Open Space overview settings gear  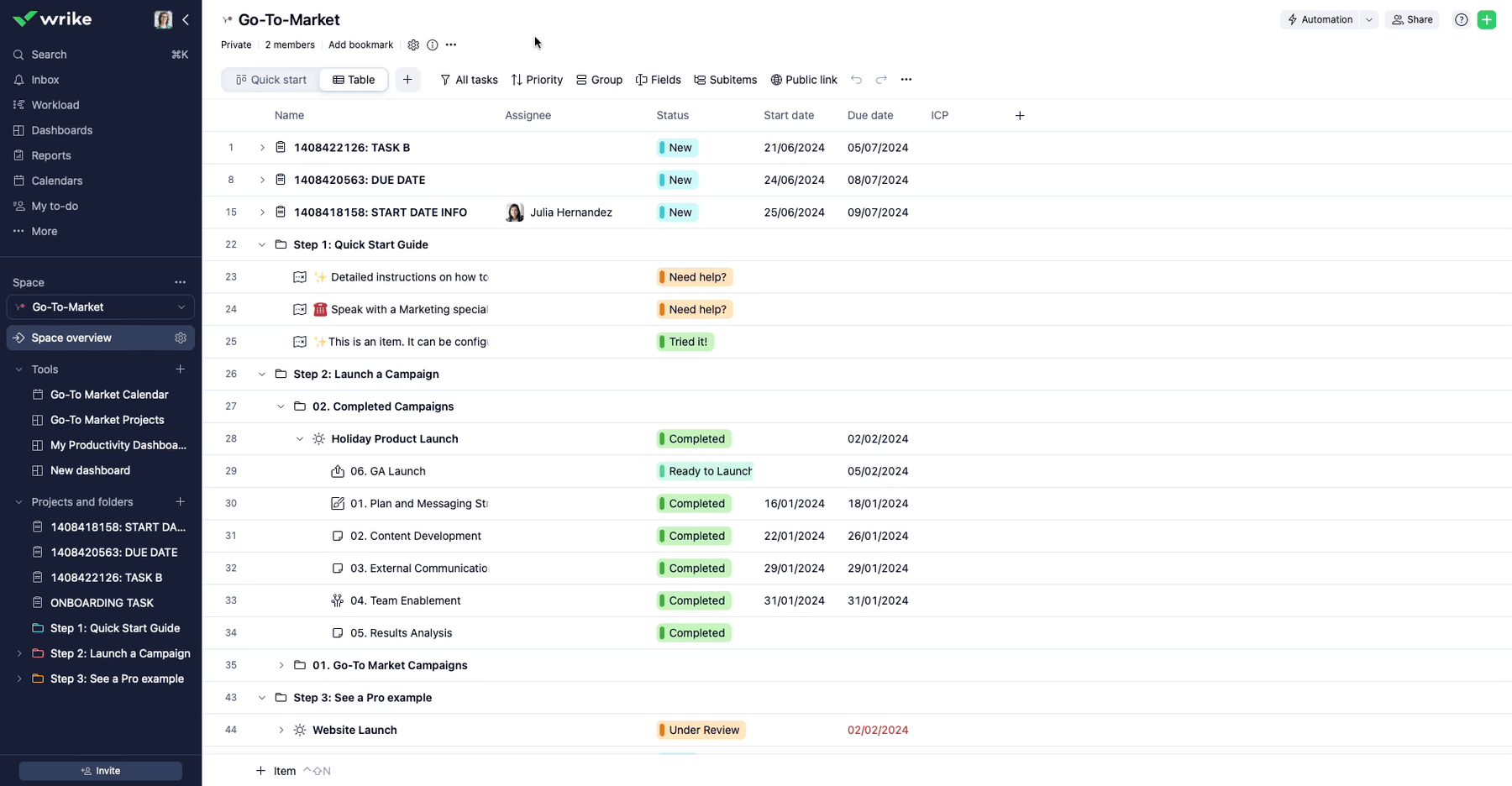181,338
